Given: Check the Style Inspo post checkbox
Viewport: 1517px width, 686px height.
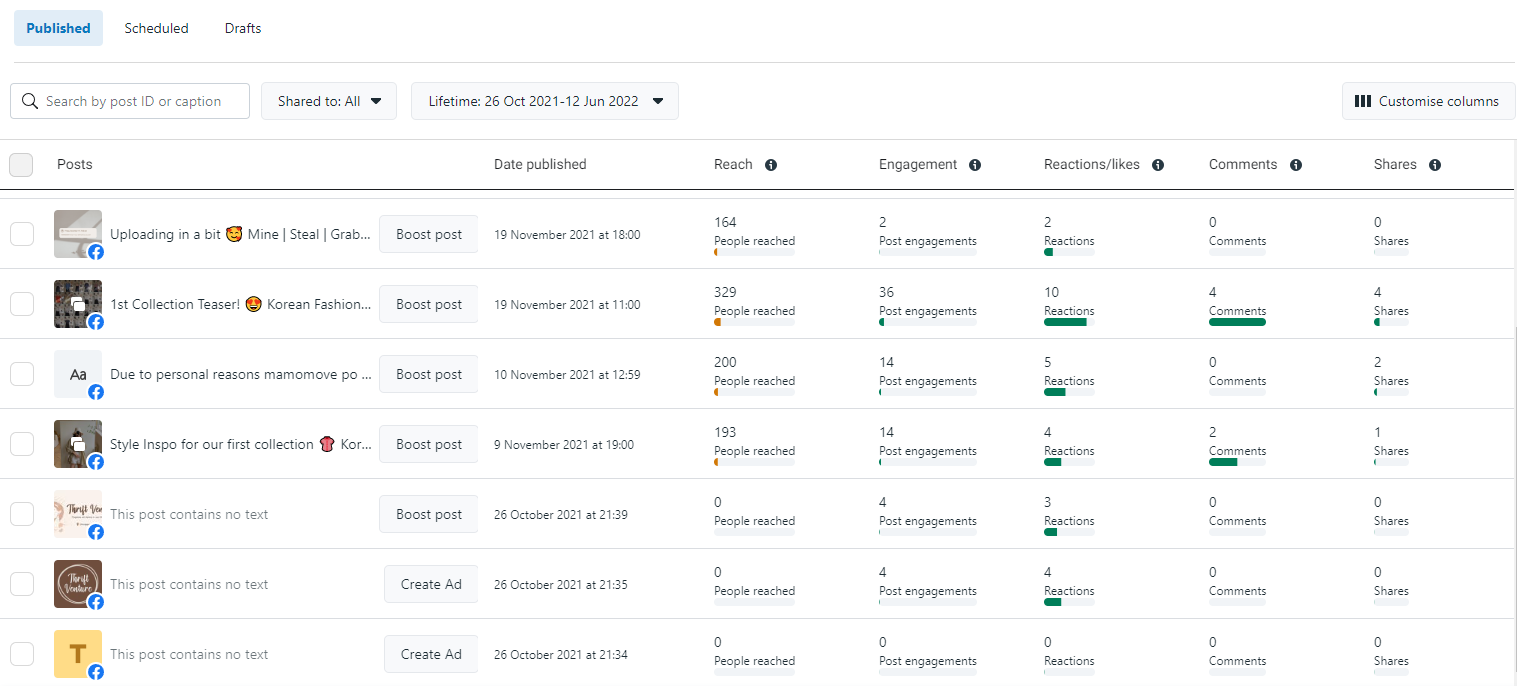Looking at the screenshot, I should click(22, 444).
